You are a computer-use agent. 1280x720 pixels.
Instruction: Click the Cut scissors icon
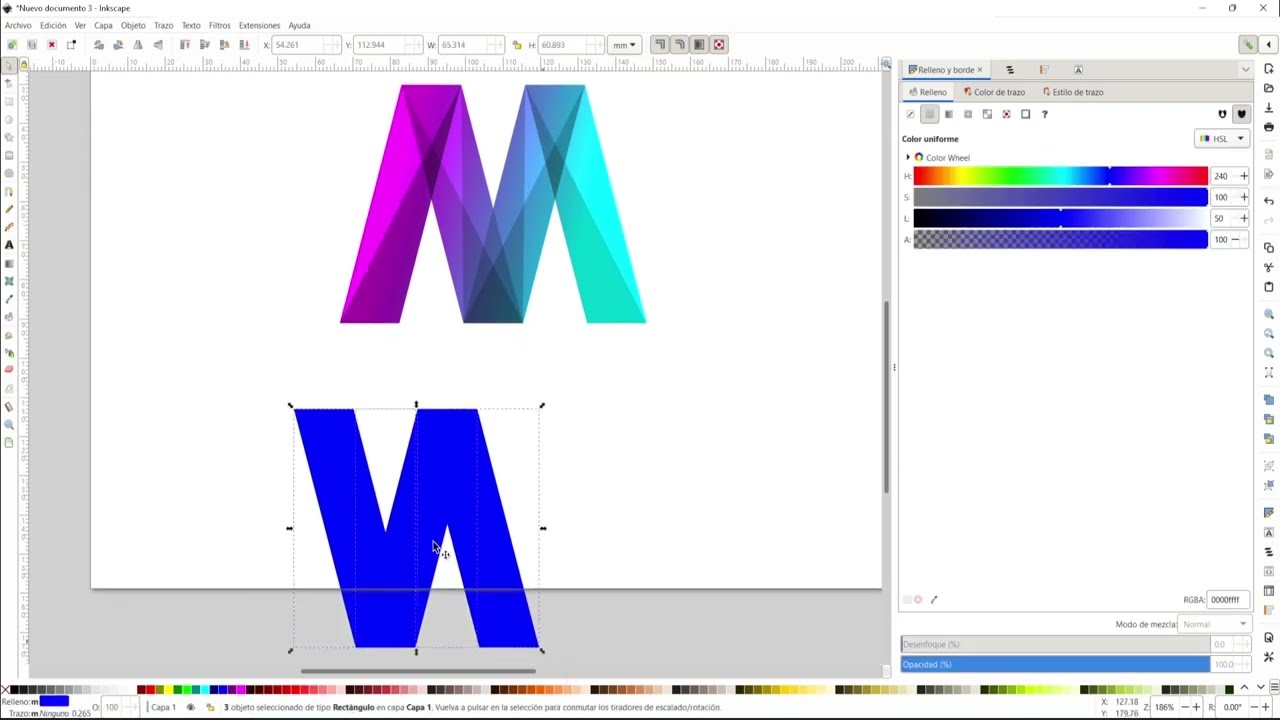pos(1269,267)
